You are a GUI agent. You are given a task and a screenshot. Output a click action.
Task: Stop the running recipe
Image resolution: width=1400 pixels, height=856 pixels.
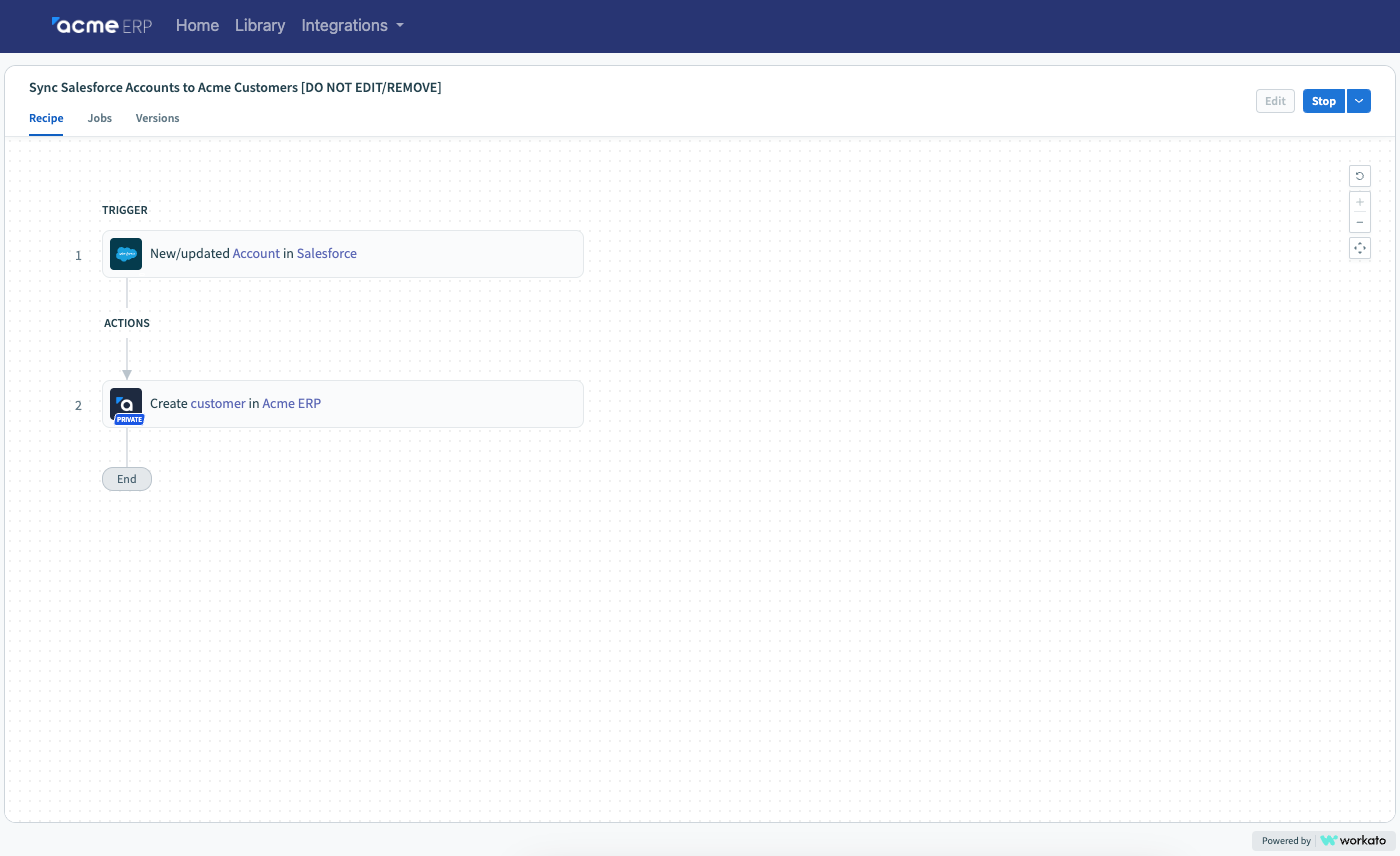[1323, 100]
